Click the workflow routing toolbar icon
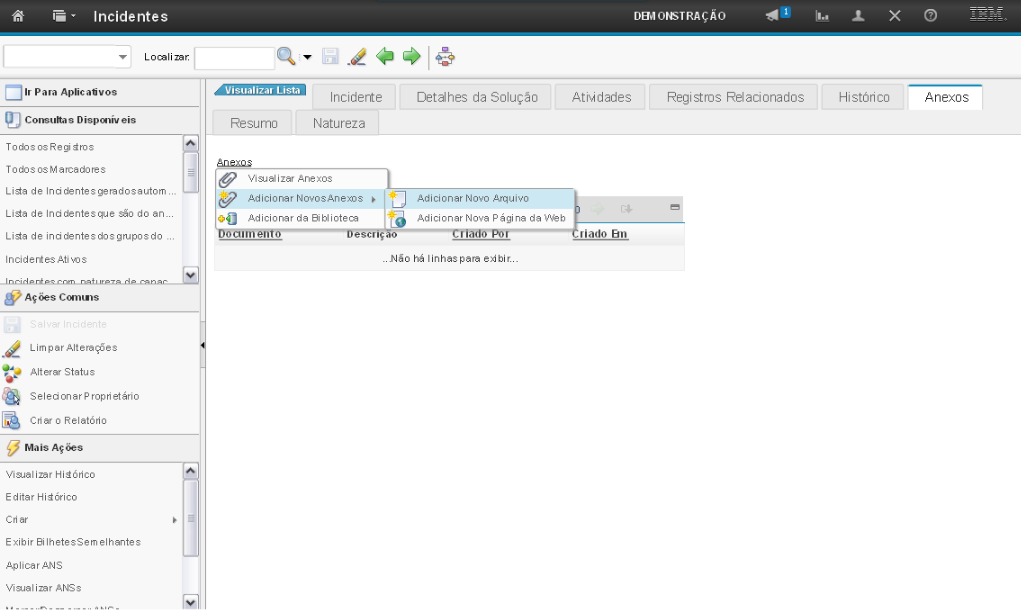1021x610 pixels. (445, 58)
